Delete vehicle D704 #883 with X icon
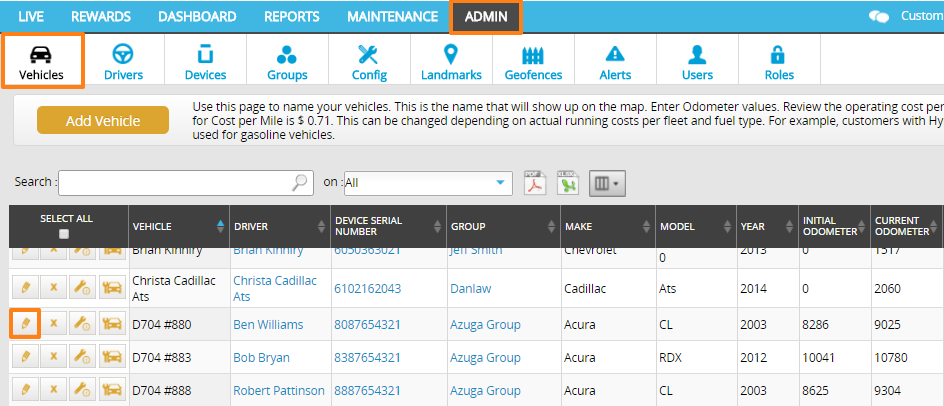The height and width of the screenshot is (406, 944). (54, 357)
